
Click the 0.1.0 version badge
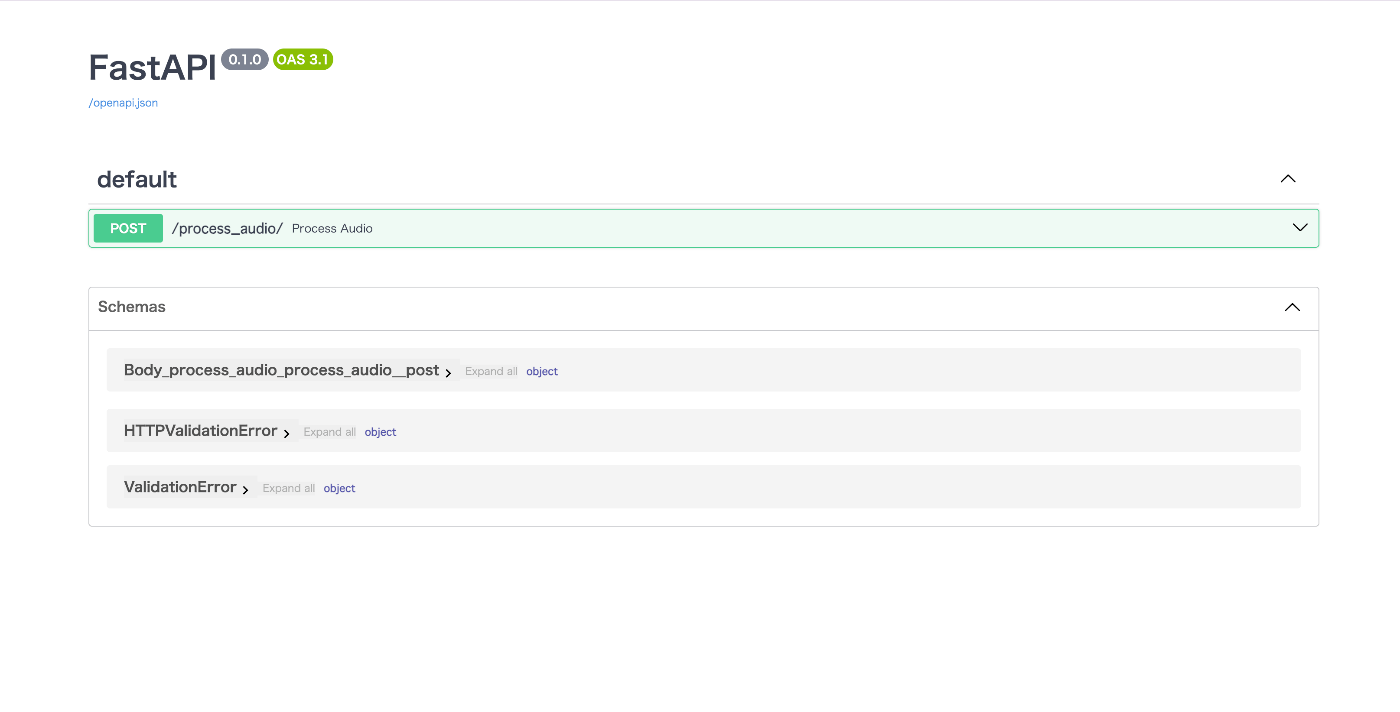245,60
